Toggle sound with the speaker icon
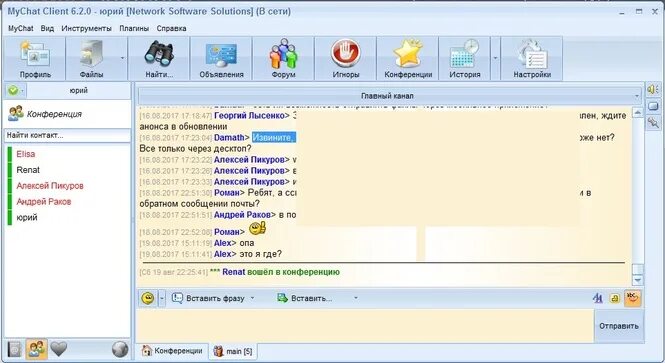This screenshot has width=665, height=363. point(653,89)
